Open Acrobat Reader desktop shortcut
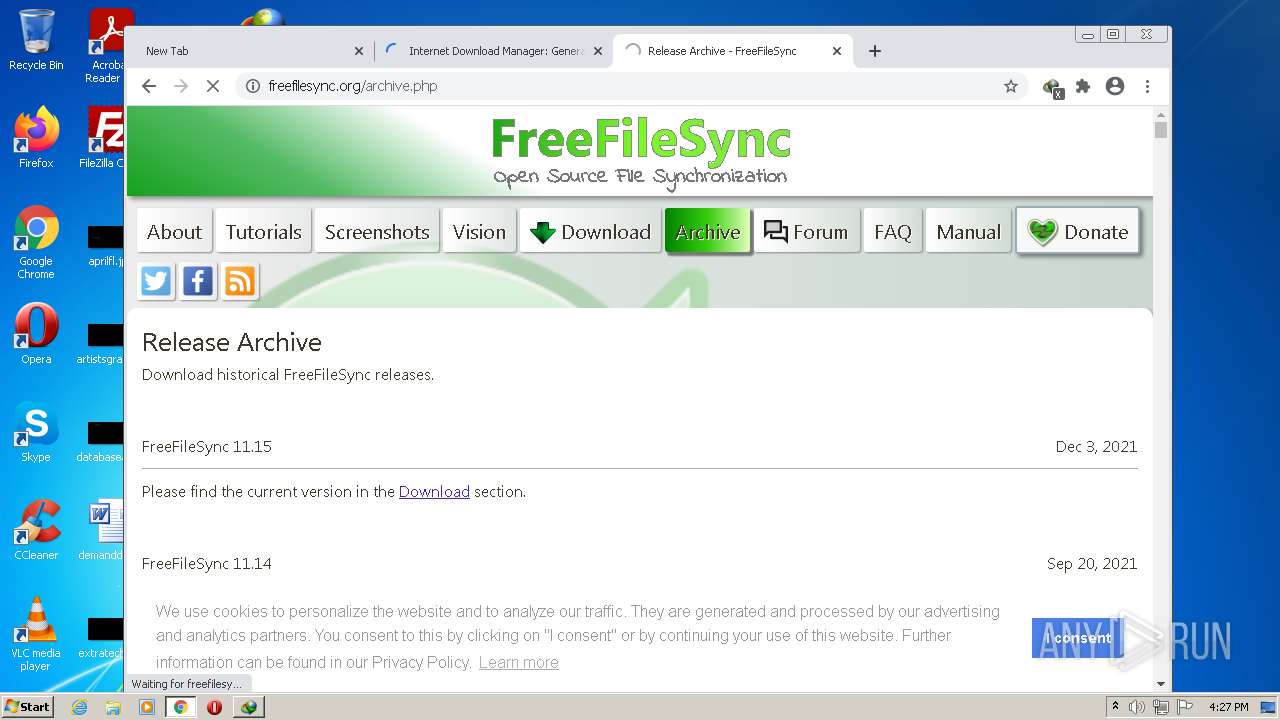Image resolution: width=1280 pixels, height=720 pixels. pyautogui.click(x=108, y=46)
